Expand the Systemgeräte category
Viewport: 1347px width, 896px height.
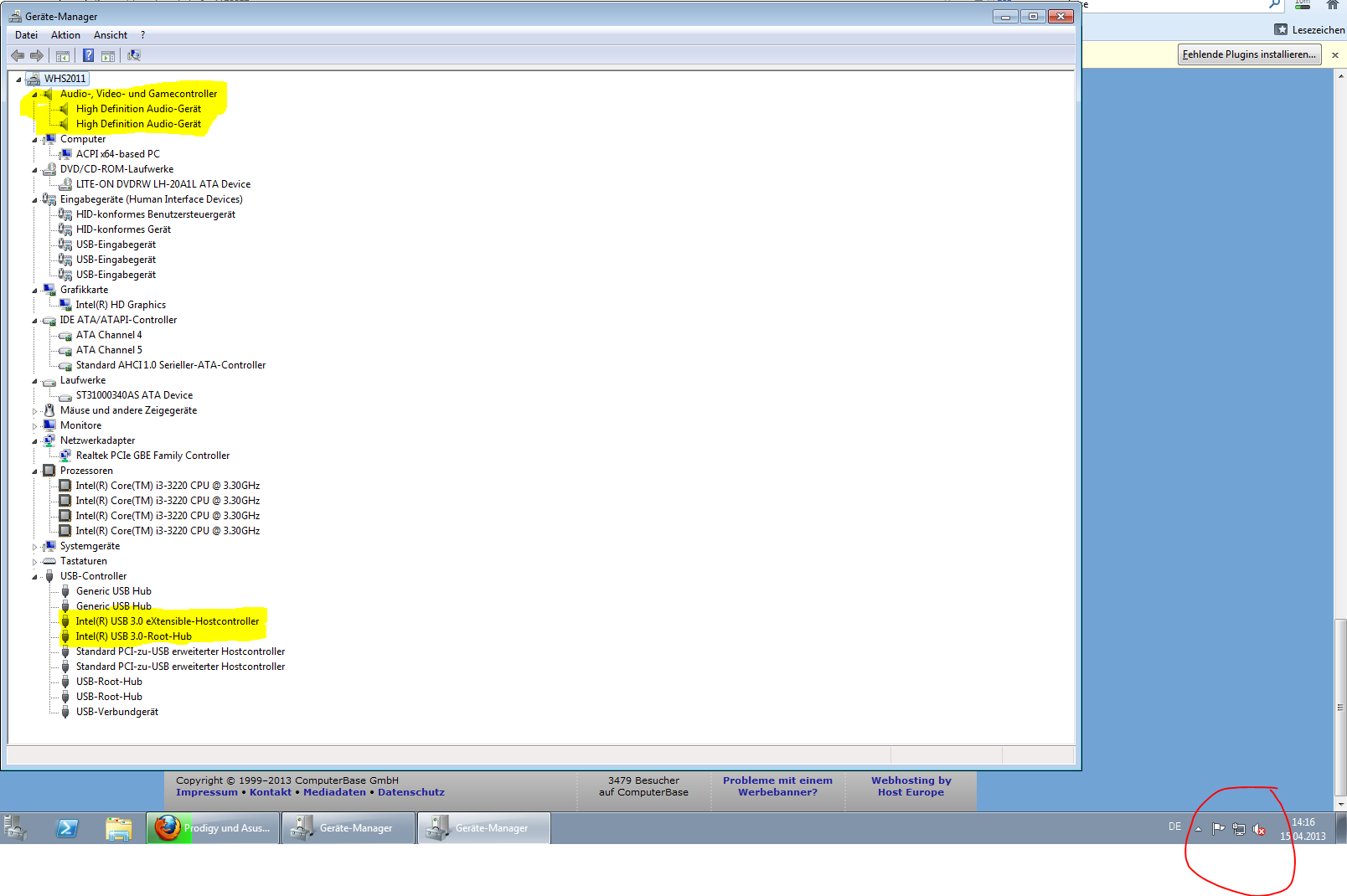[34, 547]
